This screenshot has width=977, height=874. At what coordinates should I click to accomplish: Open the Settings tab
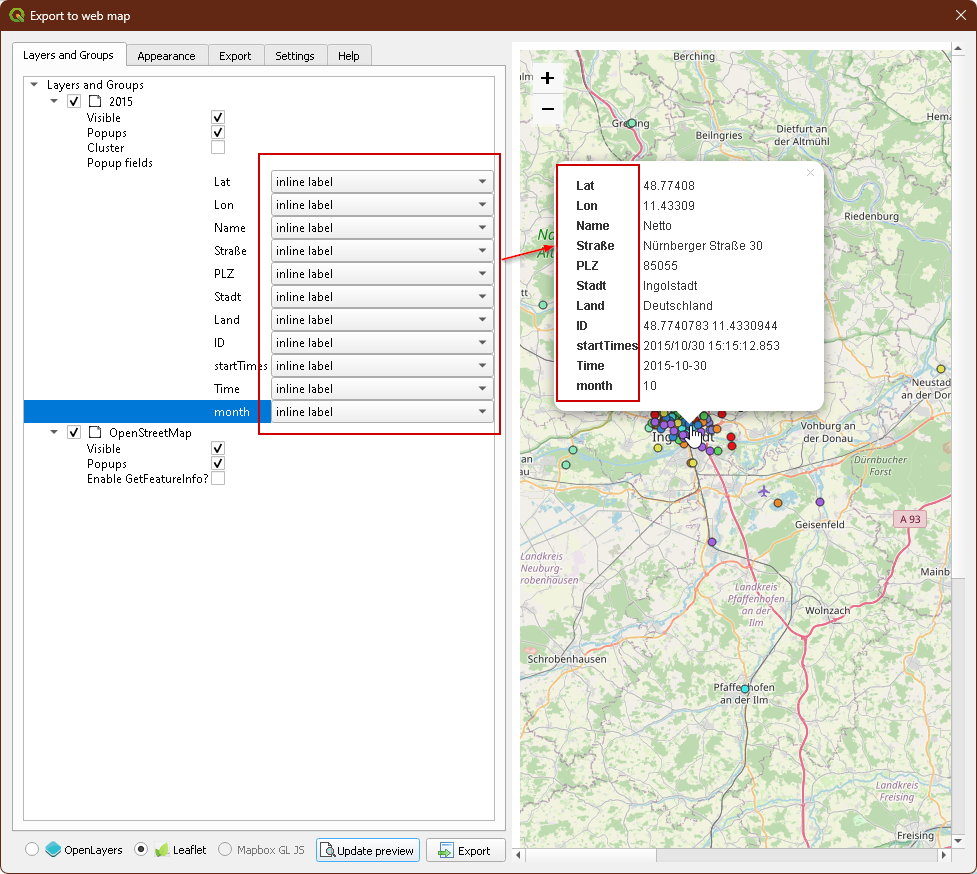tap(295, 56)
